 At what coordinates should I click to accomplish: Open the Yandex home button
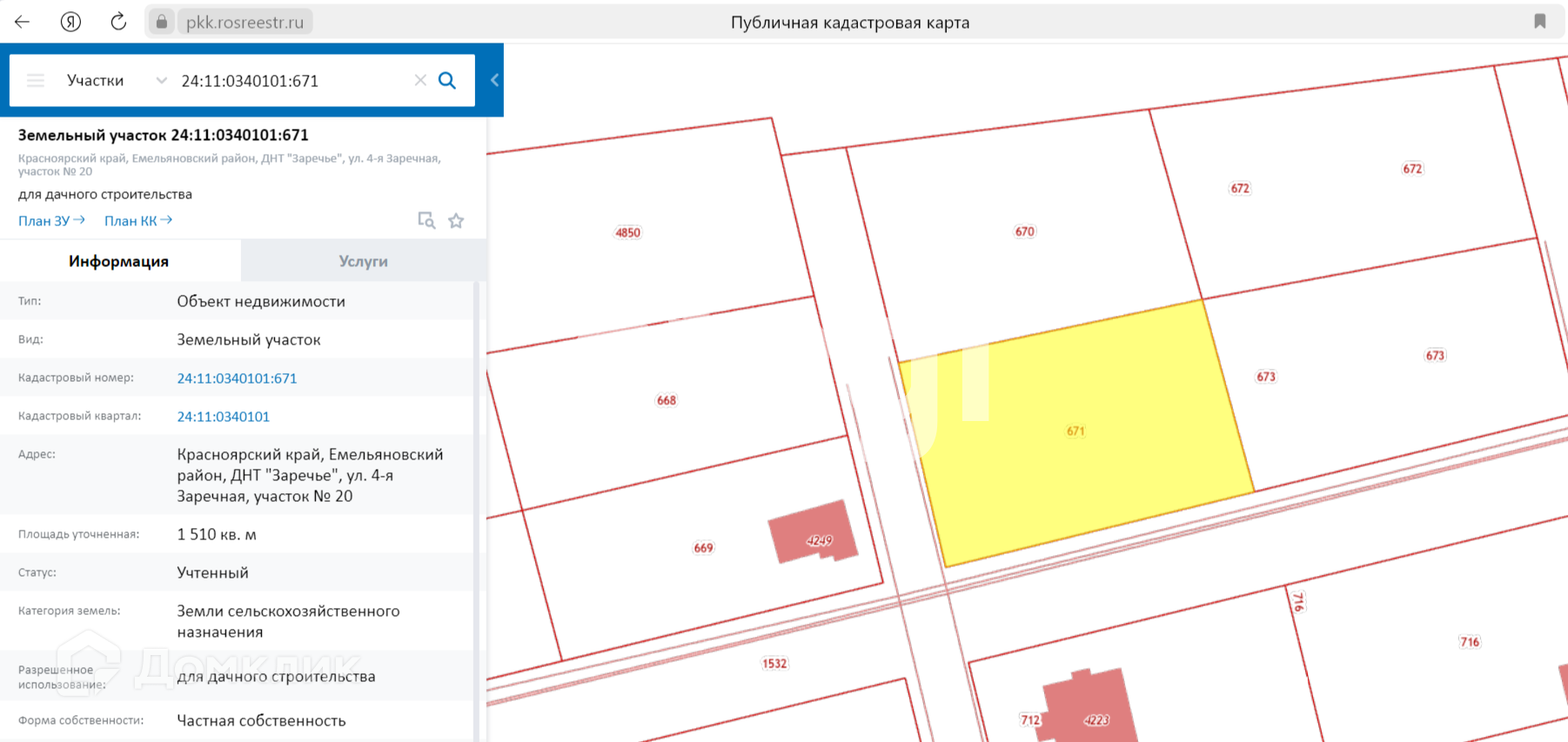(x=70, y=22)
